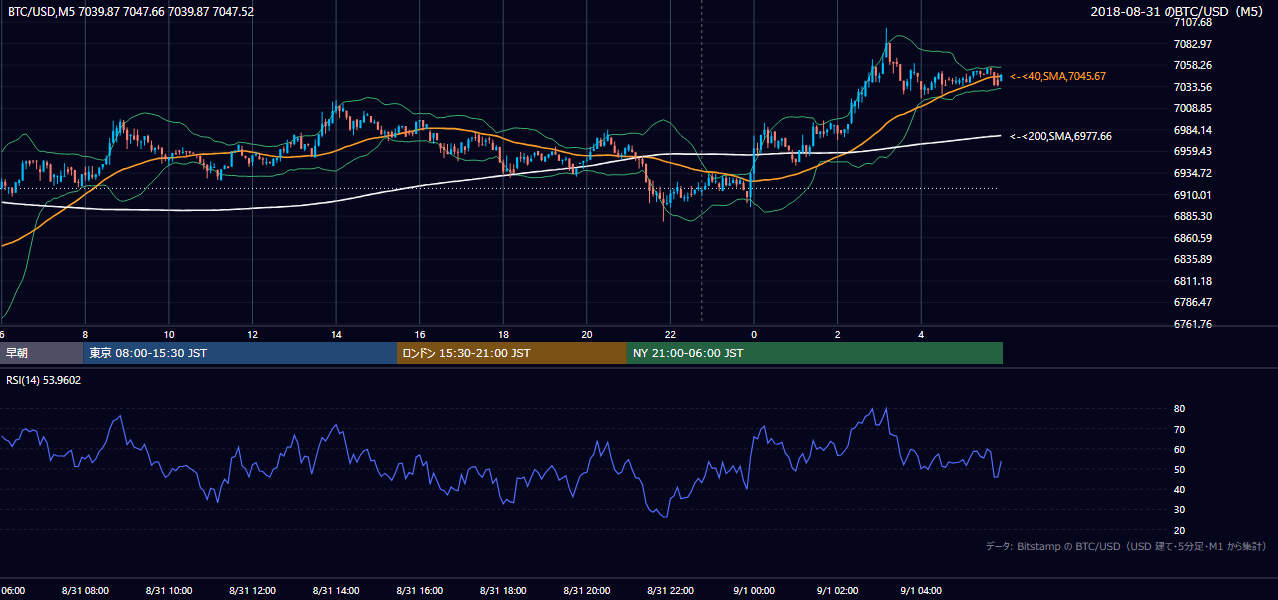Select the 200 SMA label 6977.66
The width and height of the screenshot is (1278, 600).
(x=1061, y=136)
